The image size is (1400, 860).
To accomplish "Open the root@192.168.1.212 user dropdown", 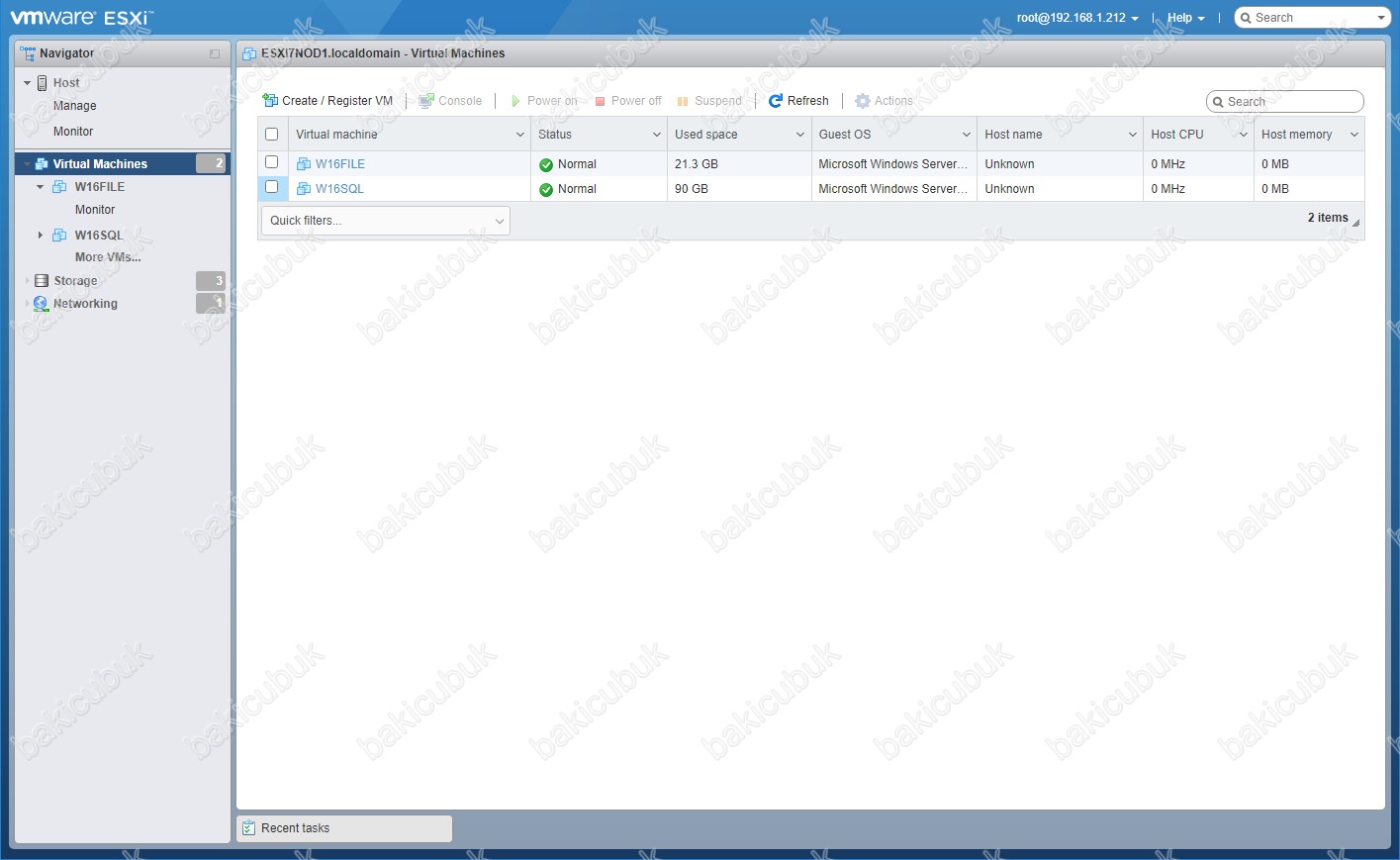I will pos(1076,18).
